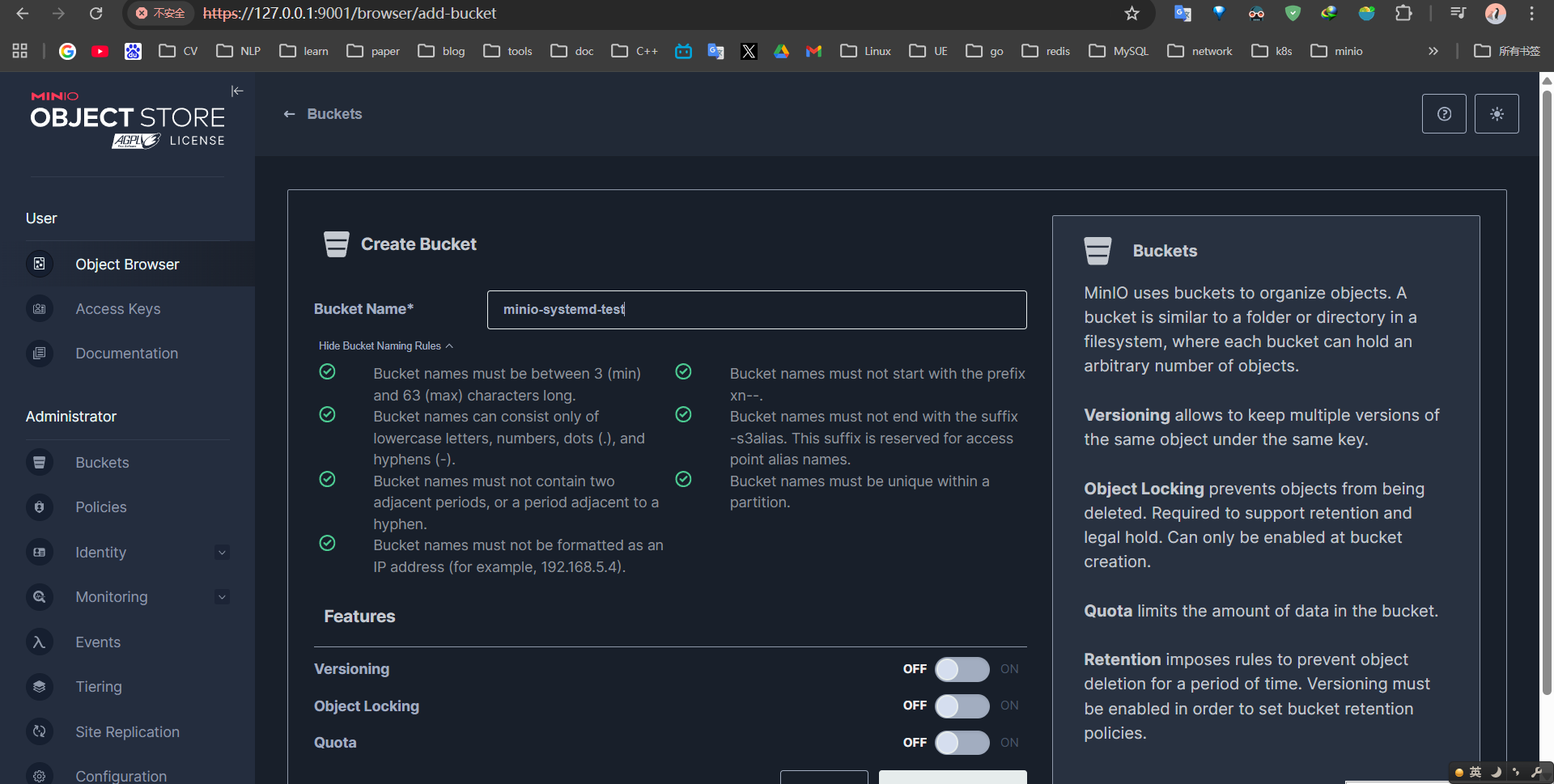Open Documentation from the sidebar

(127, 354)
